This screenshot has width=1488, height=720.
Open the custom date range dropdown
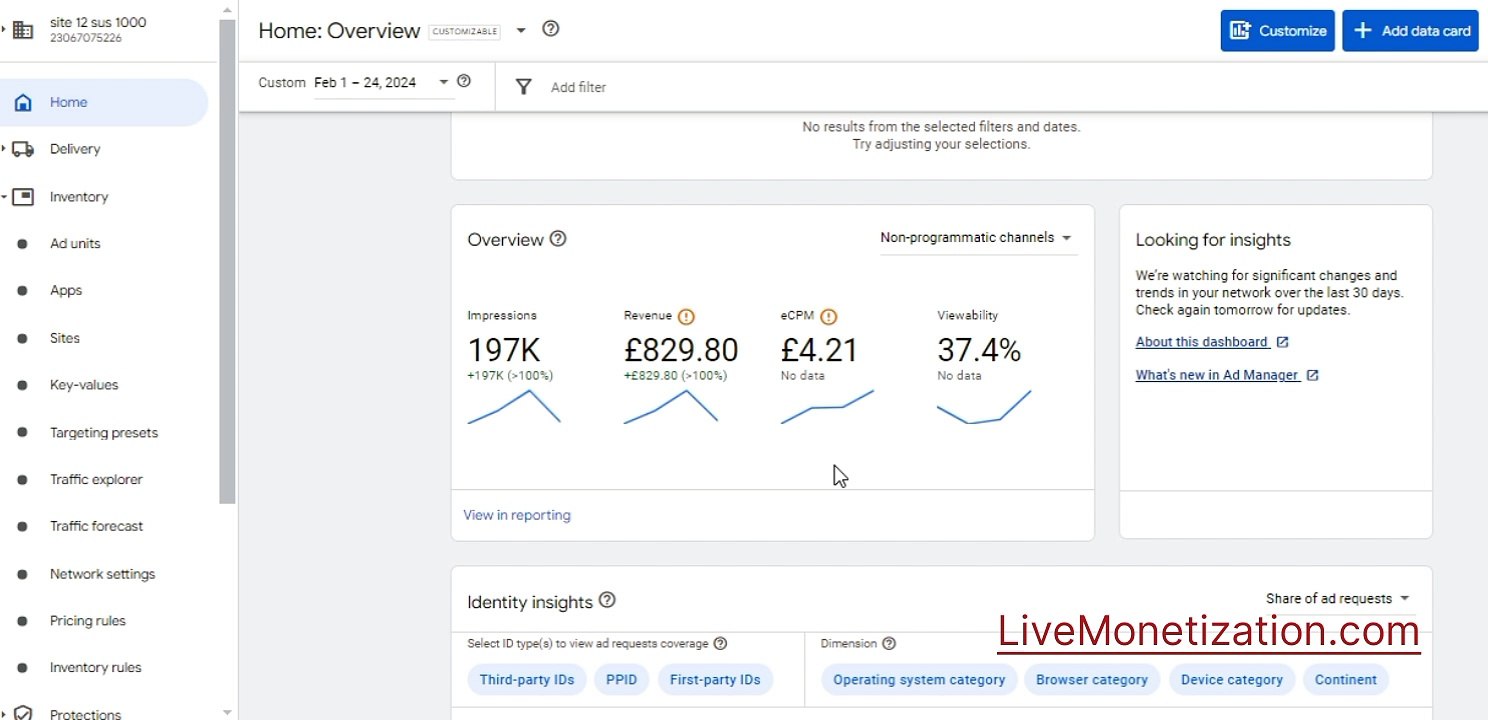(384, 83)
